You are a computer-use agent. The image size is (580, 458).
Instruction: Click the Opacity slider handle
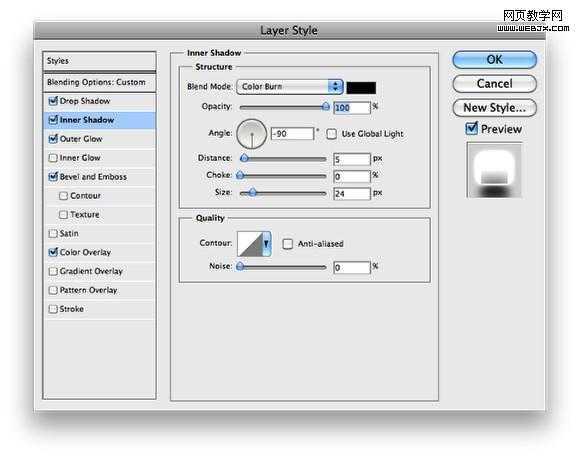coord(326,107)
